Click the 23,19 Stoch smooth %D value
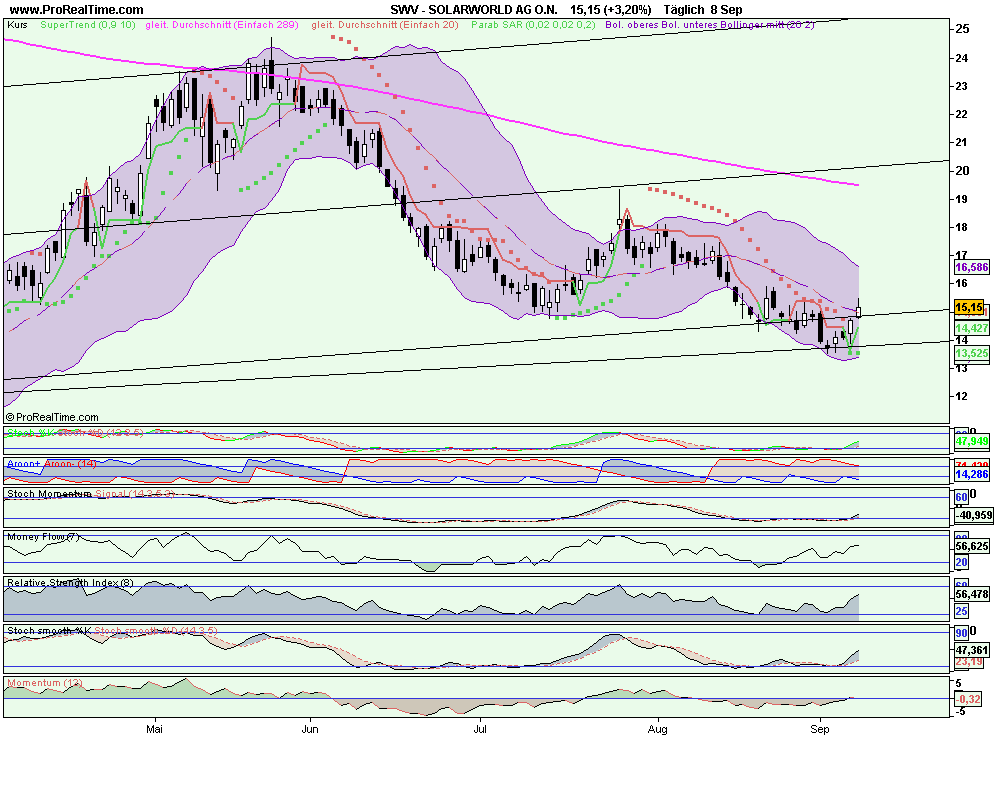The width and height of the screenshot is (1000, 800). click(969, 662)
